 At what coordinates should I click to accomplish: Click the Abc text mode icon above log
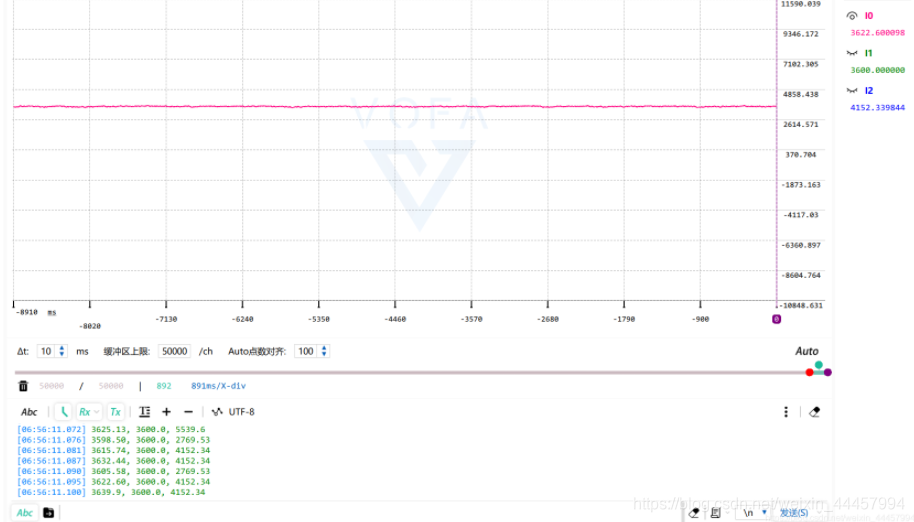(29, 412)
